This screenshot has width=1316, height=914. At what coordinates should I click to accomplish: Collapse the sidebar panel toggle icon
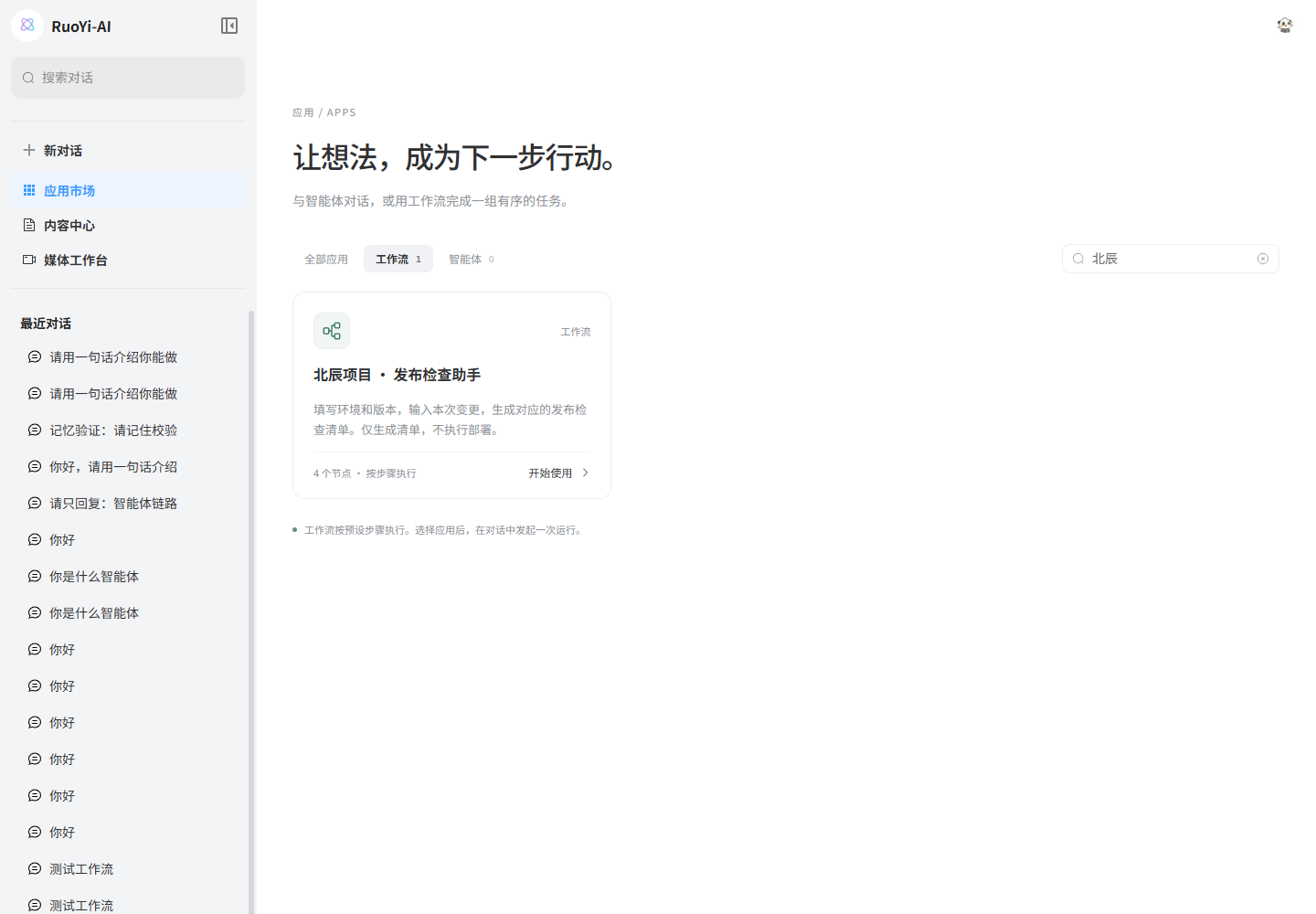click(x=229, y=26)
